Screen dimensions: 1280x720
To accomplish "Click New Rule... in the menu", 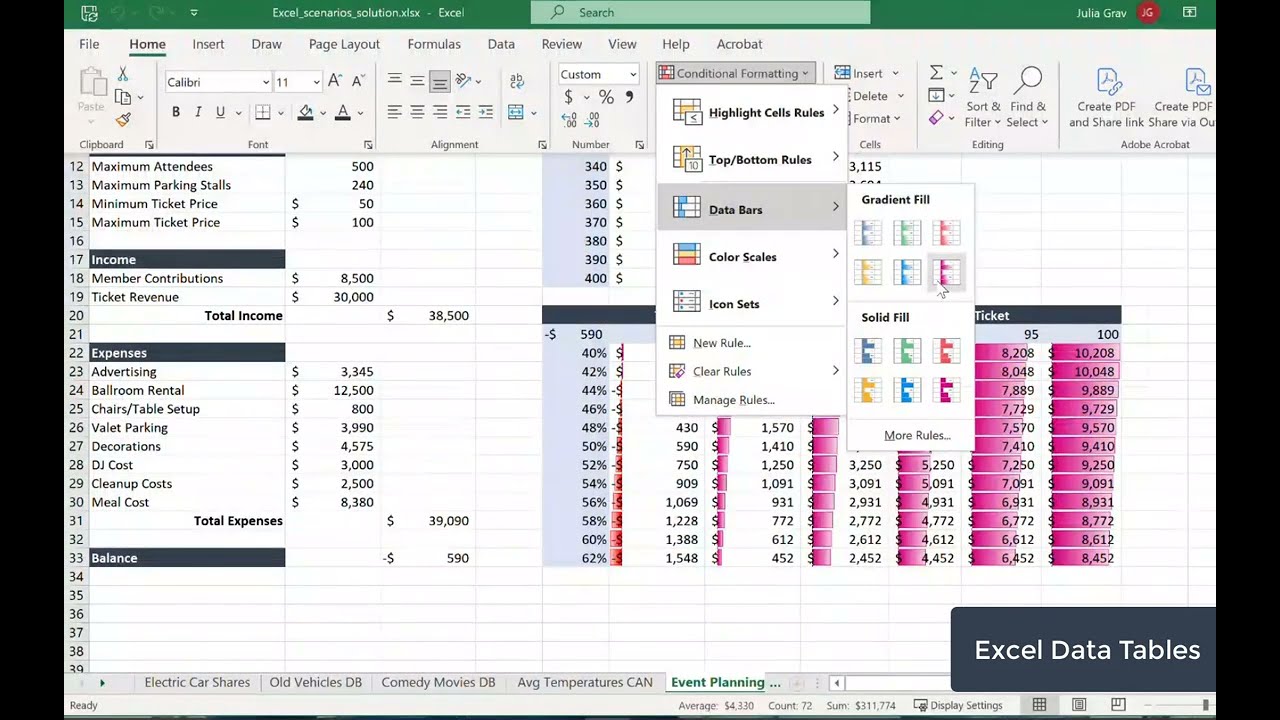I will coord(721,343).
